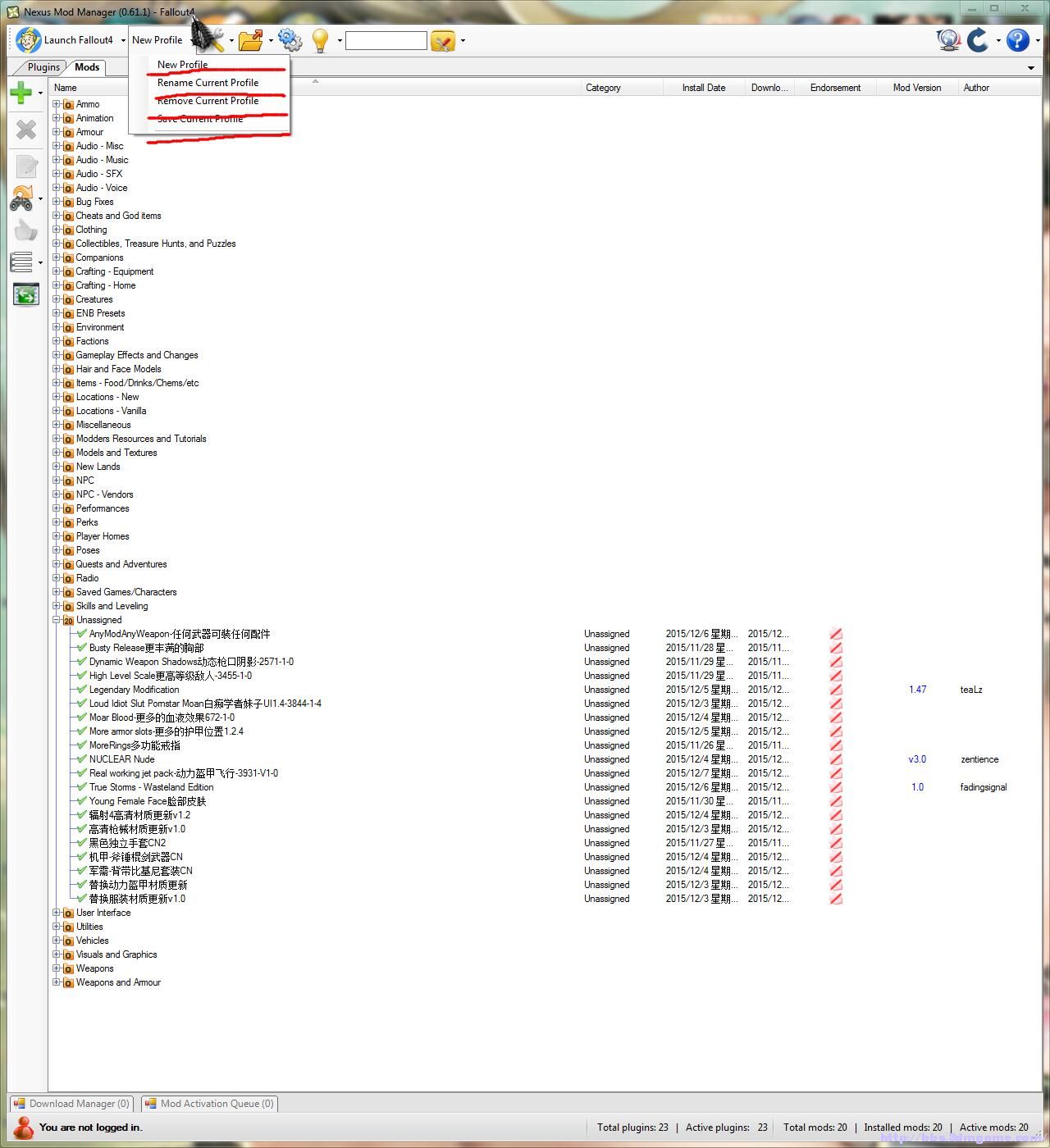Click the green plus Add Mod icon
This screenshot has width=1050, height=1148.
(21, 93)
